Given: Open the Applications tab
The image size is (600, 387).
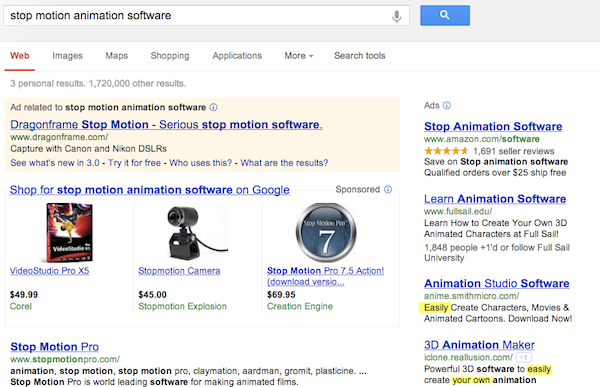Looking at the screenshot, I should coord(237,56).
